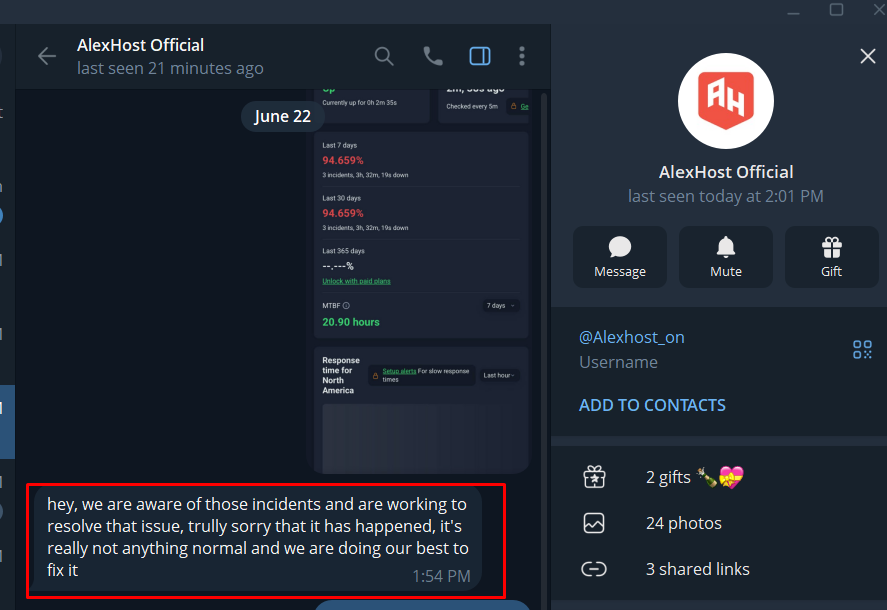Image resolution: width=887 pixels, height=610 pixels.
Task: Open the three-dot chat options menu
Action: click(522, 56)
